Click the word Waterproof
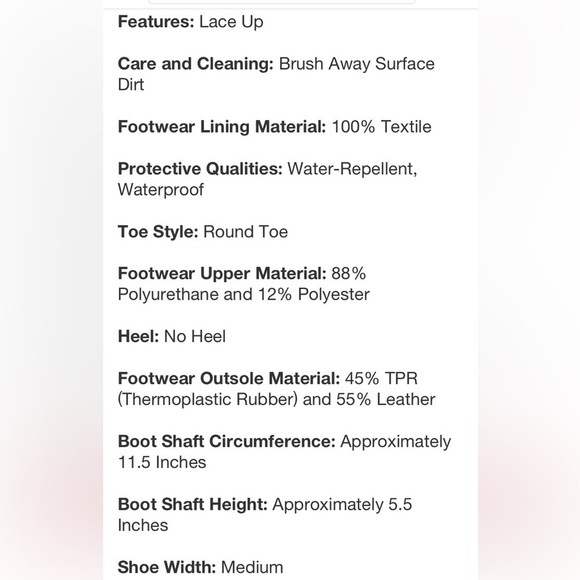This screenshot has width=580, height=580. click(x=161, y=190)
